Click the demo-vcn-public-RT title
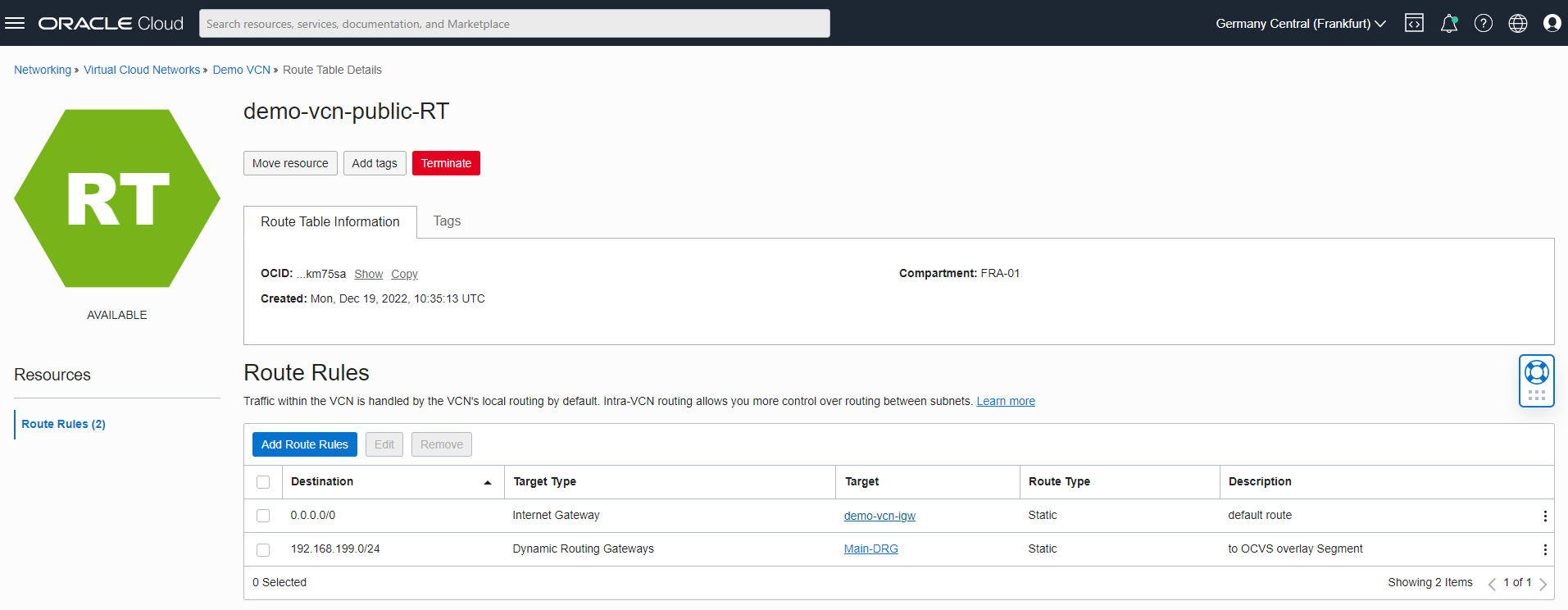1568x610 pixels. [346, 112]
